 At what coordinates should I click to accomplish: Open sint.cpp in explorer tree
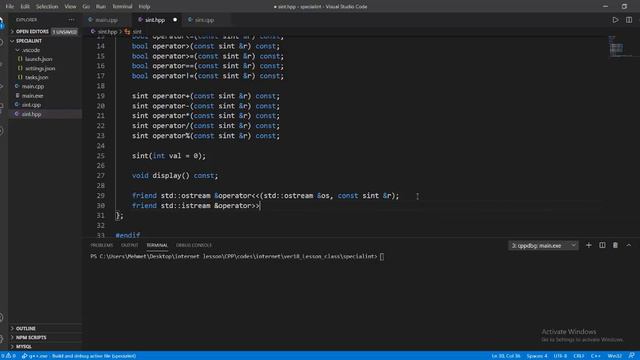click(45, 105)
